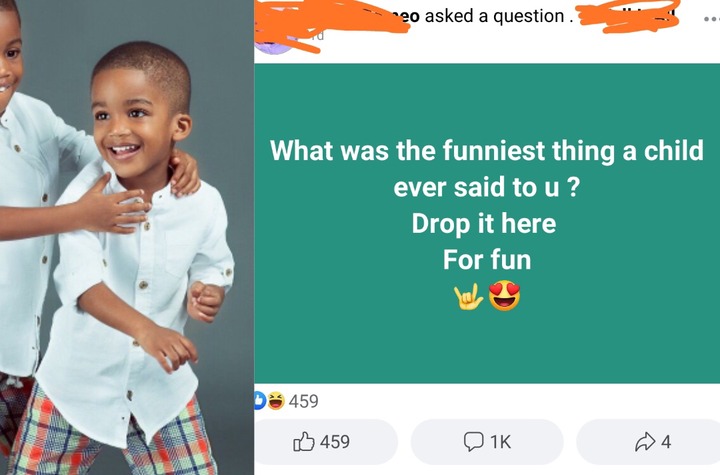The height and width of the screenshot is (475, 720).
Task: Click the rock-on hand emoji in post
Action: (468, 296)
